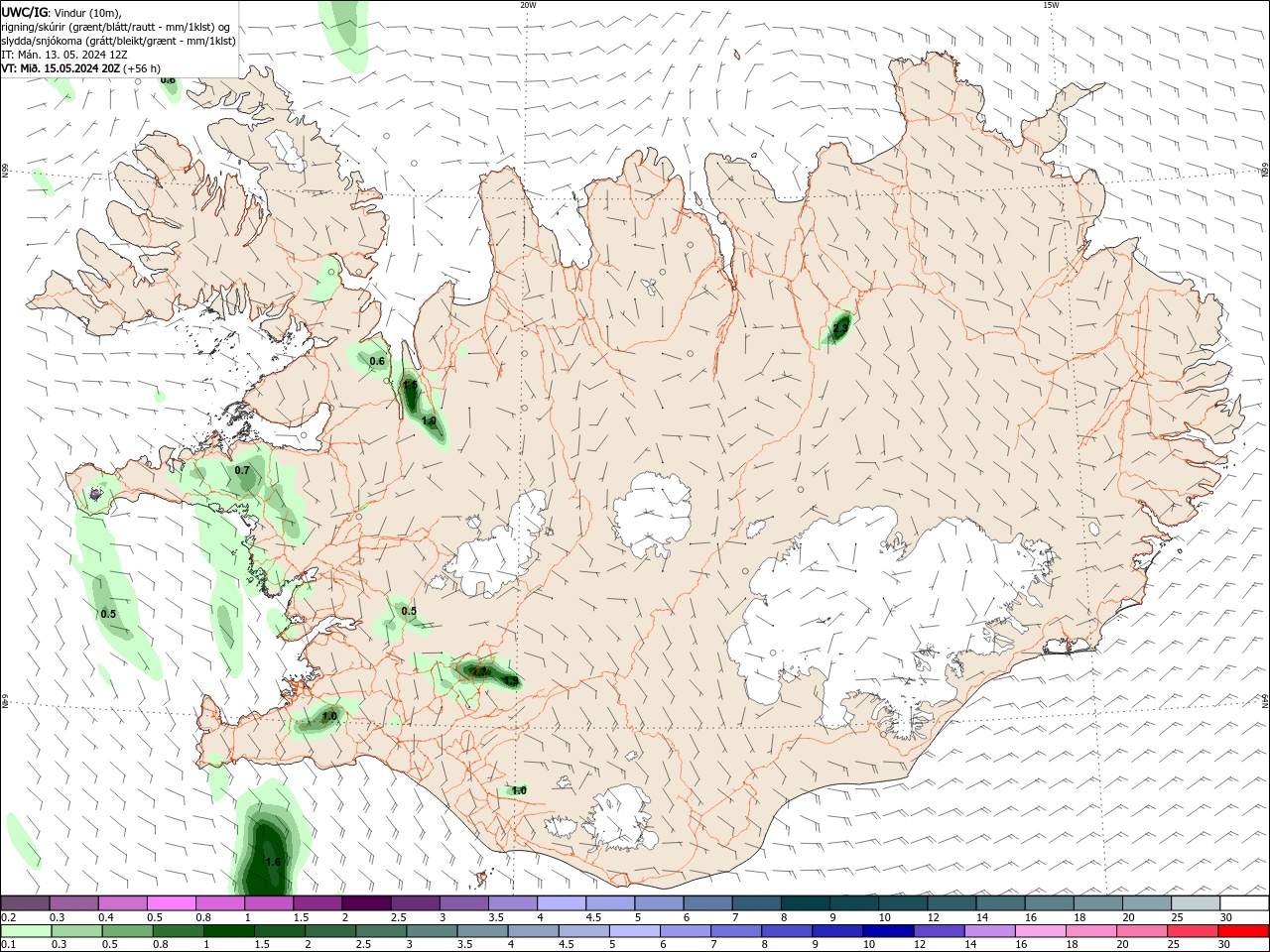Select the pale lavender 5 mm rain swatch
The image size is (1270, 952).
pyautogui.click(x=634, y=931)
